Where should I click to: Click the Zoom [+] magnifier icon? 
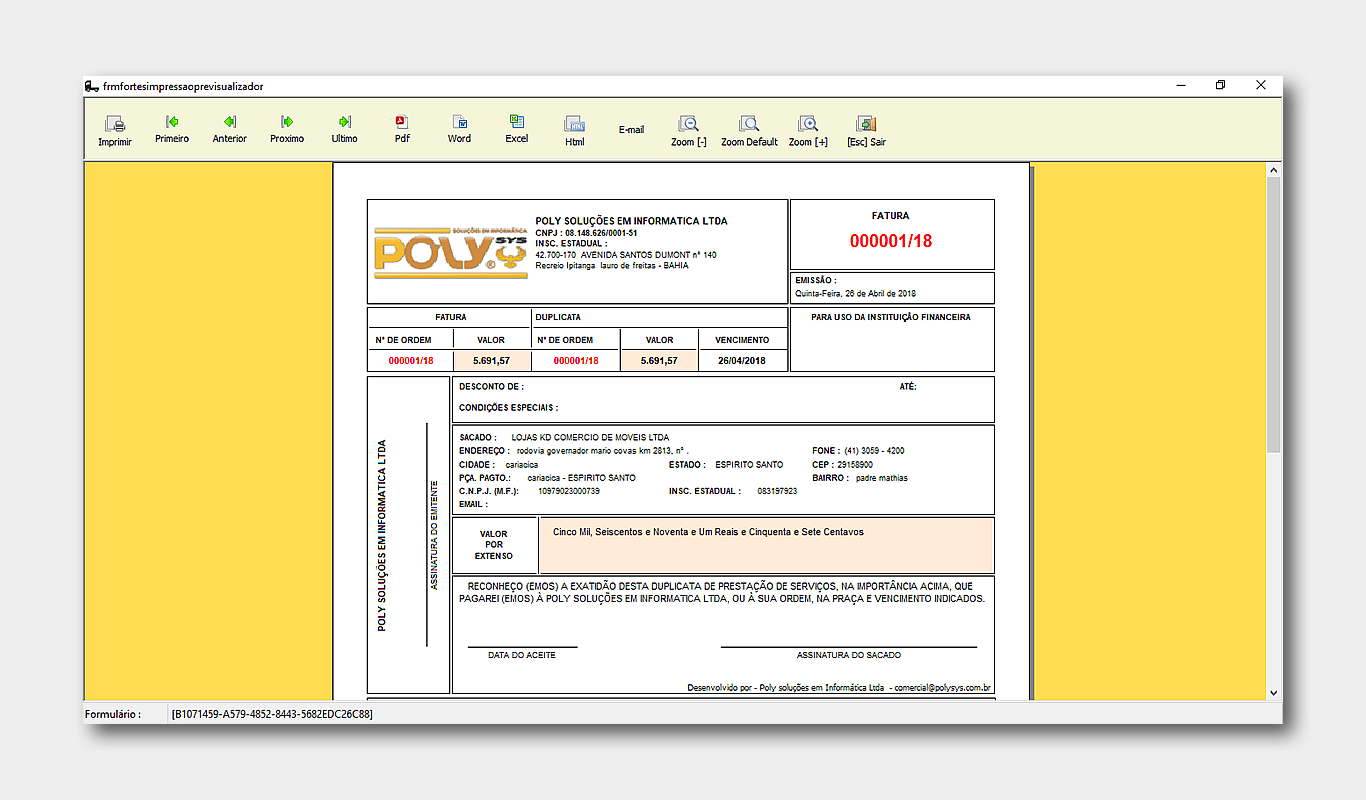pyautogui.click(x=808, y=124)
